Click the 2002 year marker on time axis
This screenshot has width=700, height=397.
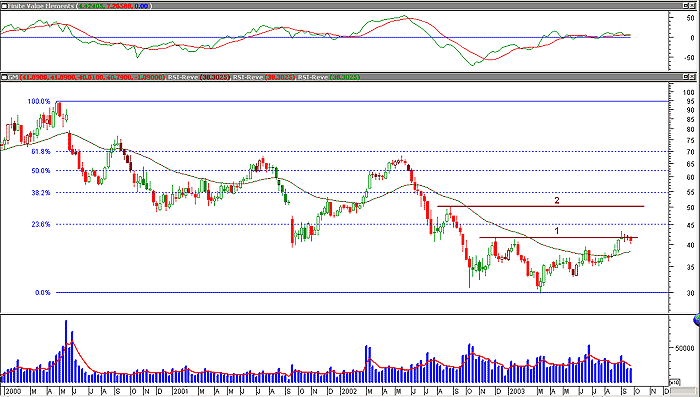(x=349, y=391)
